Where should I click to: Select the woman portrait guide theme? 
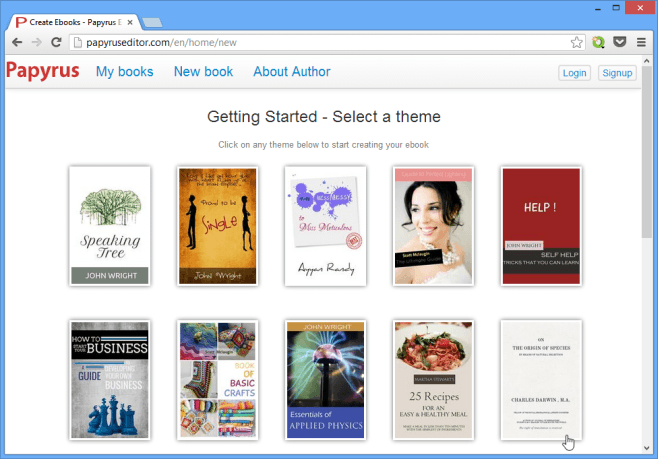(433, 226)
